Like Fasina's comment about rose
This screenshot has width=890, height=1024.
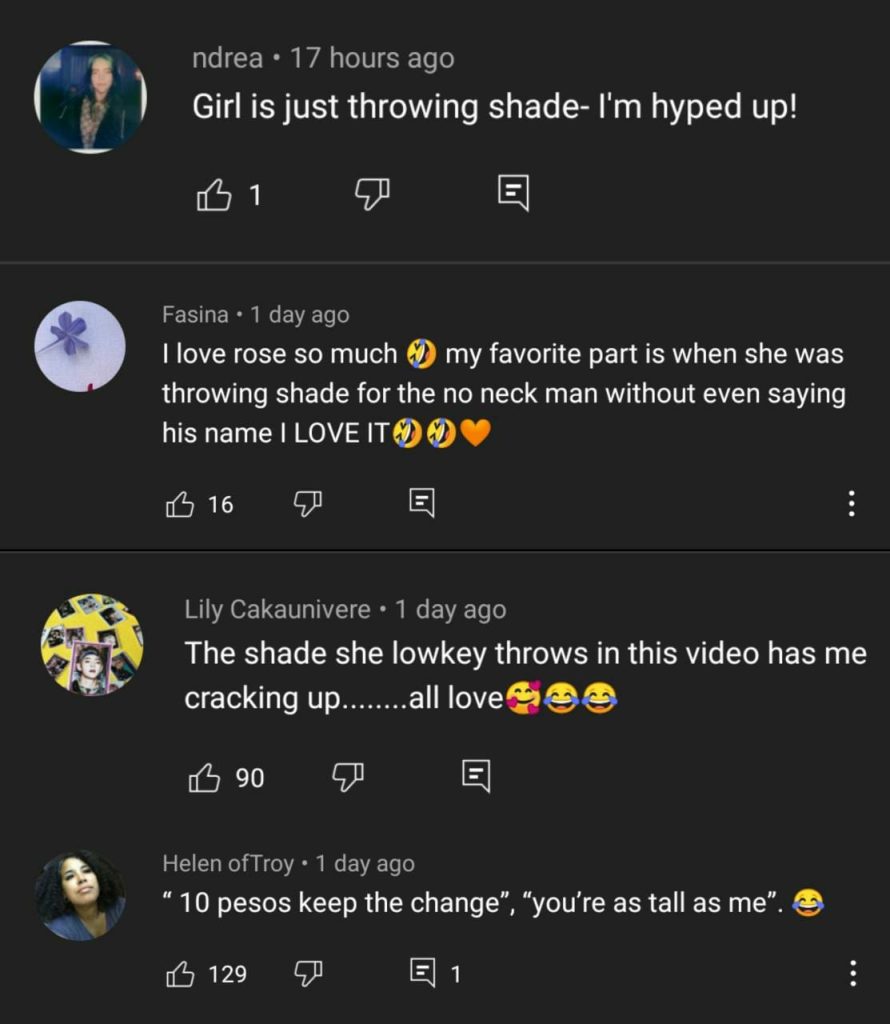[x=181, y=505]
